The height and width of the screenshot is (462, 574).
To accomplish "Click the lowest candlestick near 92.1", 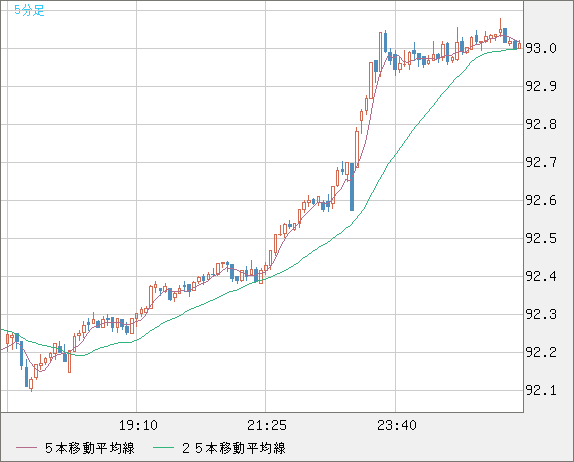I will (x=31, y=384).
